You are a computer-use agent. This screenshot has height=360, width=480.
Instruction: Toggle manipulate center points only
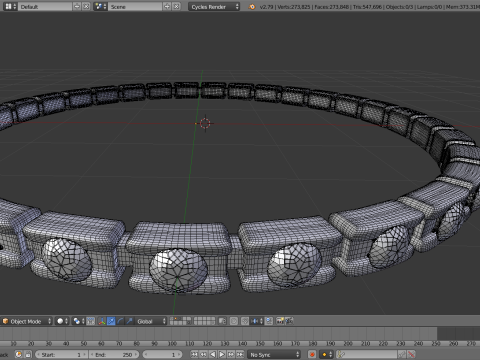pyautogui.click(x=91, y=321)
